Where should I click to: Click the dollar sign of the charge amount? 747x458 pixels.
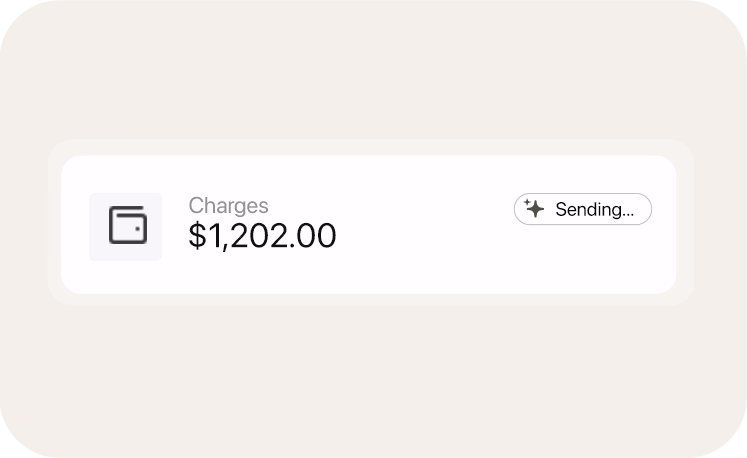click(197, 235)
